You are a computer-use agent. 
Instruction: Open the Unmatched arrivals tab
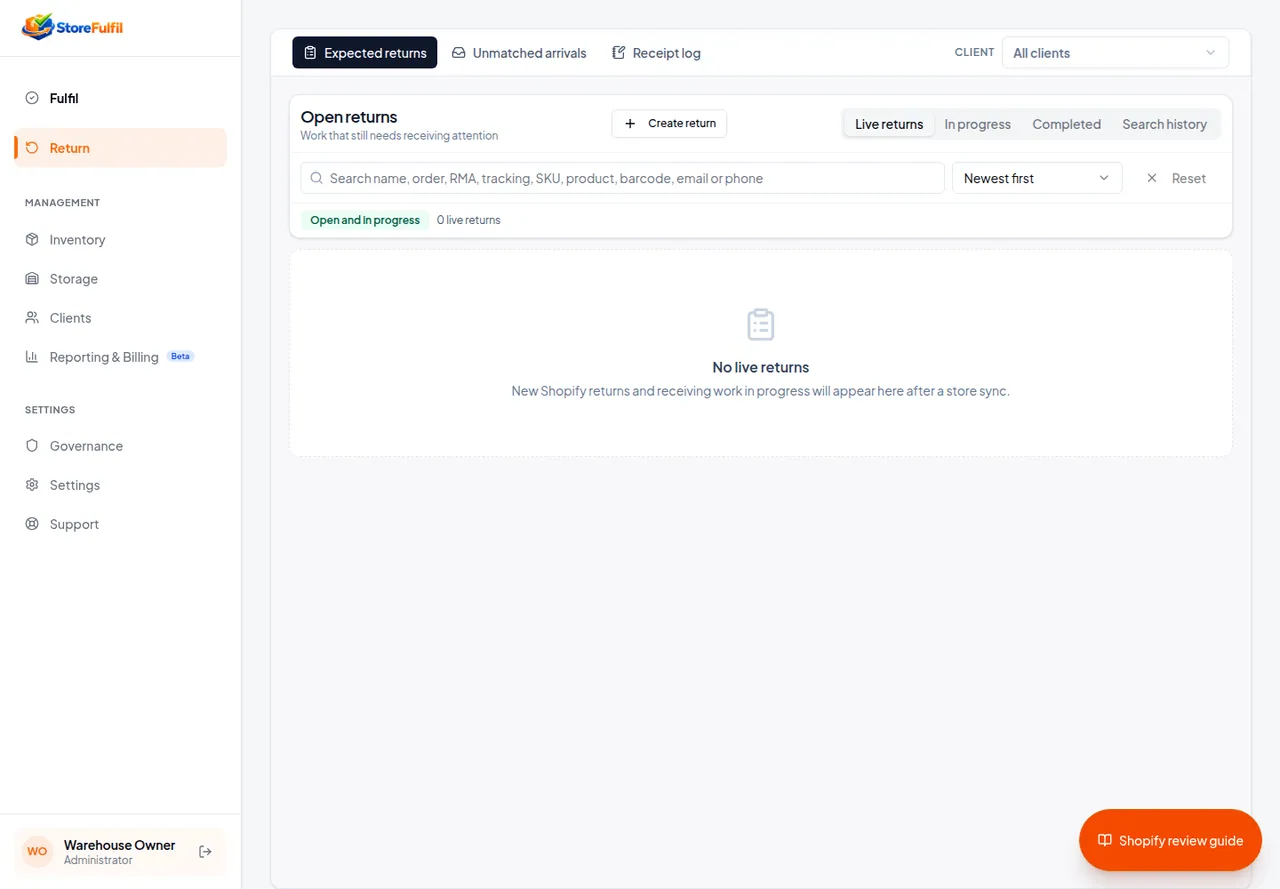(x=519, y=53)
